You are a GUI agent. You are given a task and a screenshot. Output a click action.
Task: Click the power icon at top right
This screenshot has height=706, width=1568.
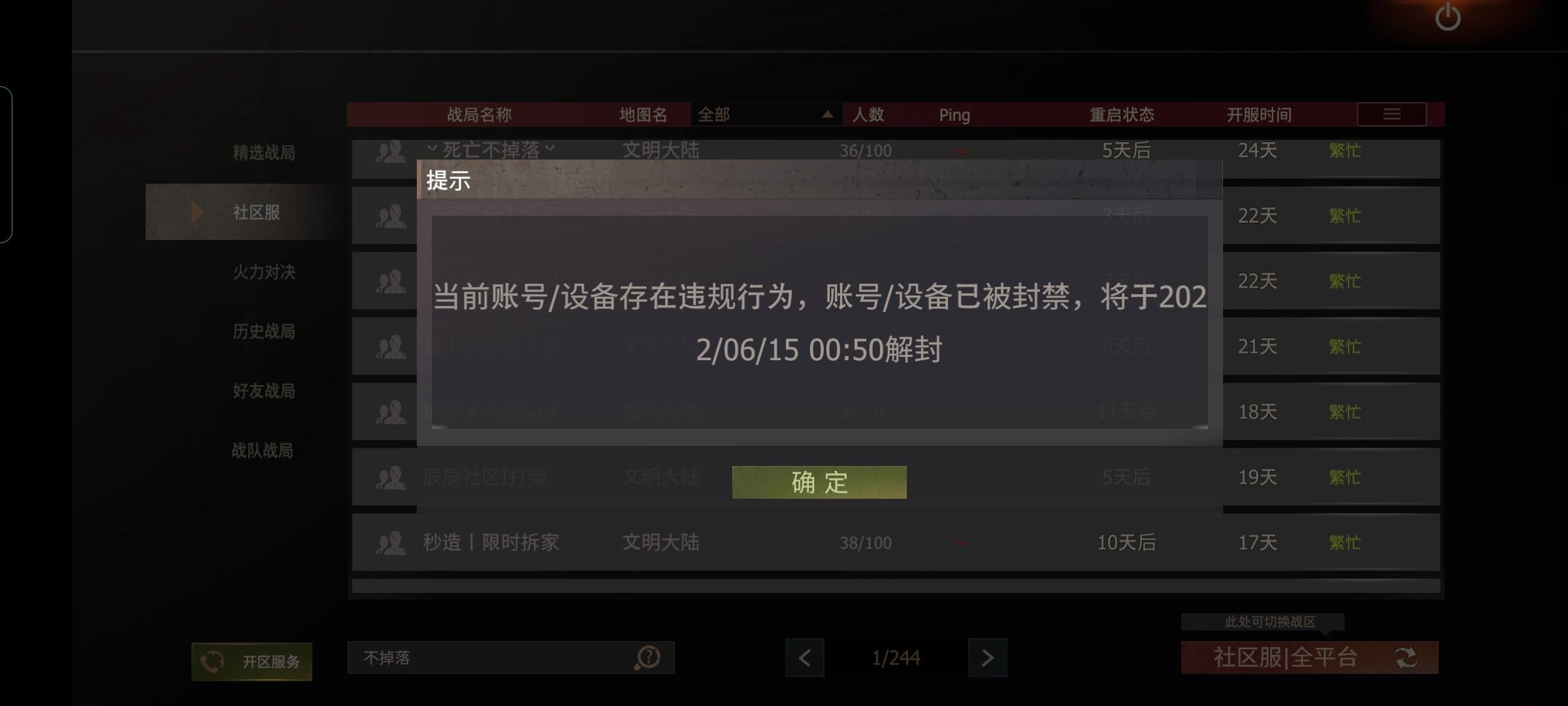pyautogui.click(x=1448, y=17)
